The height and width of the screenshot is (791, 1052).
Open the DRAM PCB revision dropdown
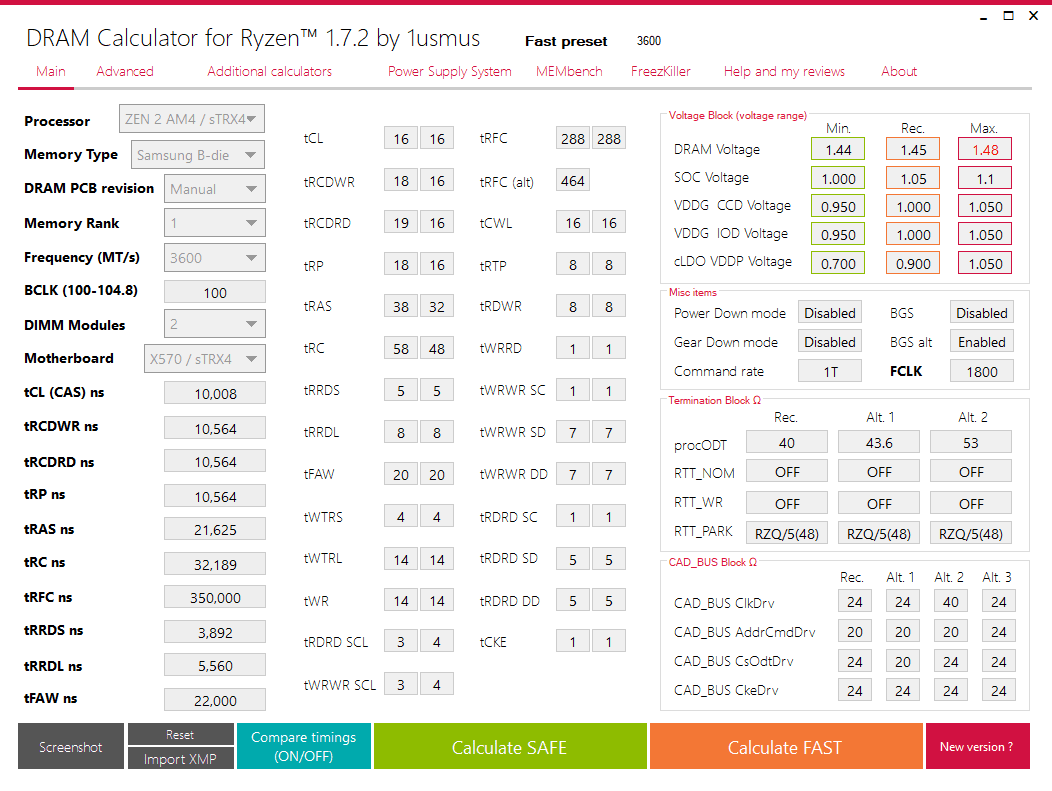[215, 189]
